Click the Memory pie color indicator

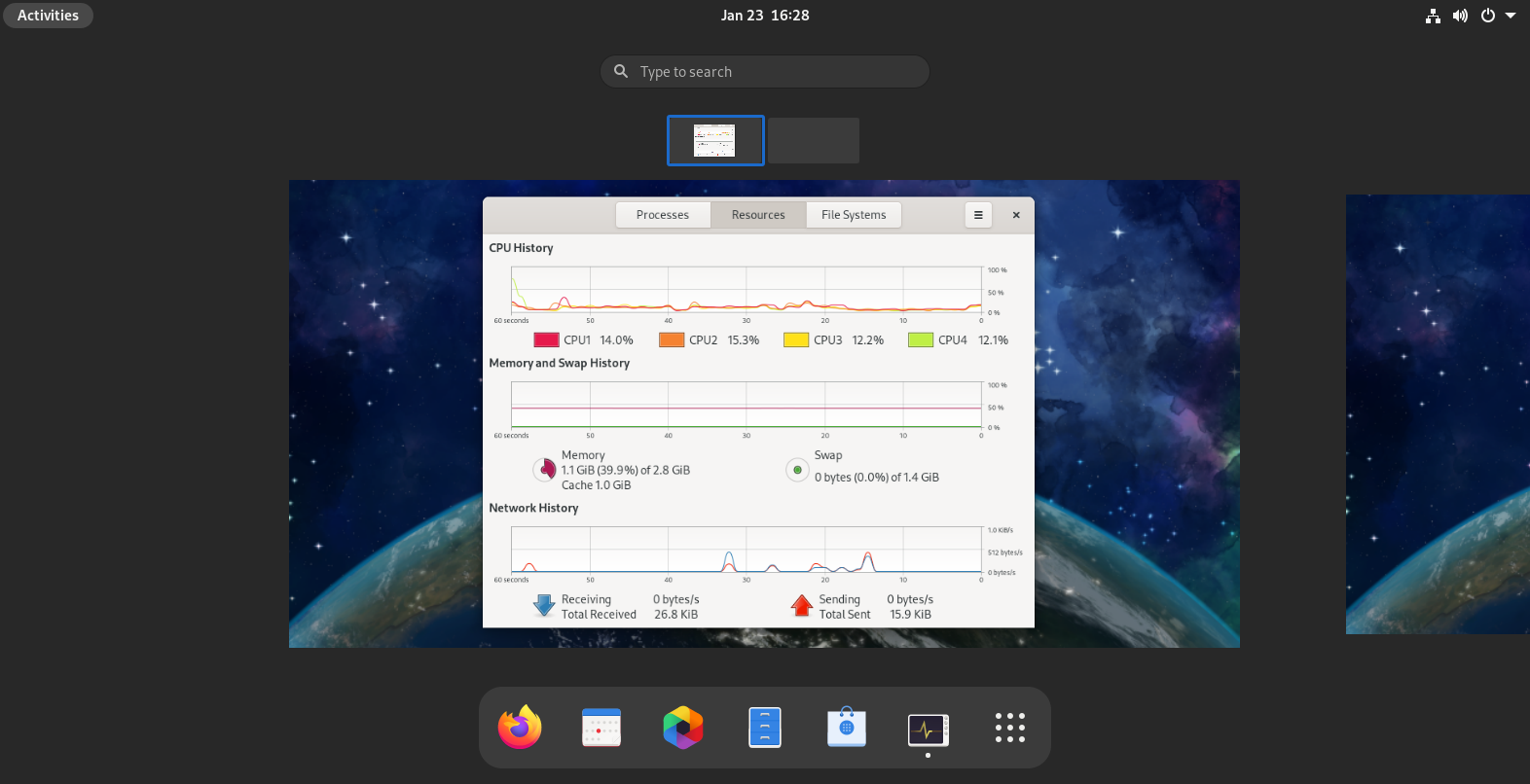(545, 470)
